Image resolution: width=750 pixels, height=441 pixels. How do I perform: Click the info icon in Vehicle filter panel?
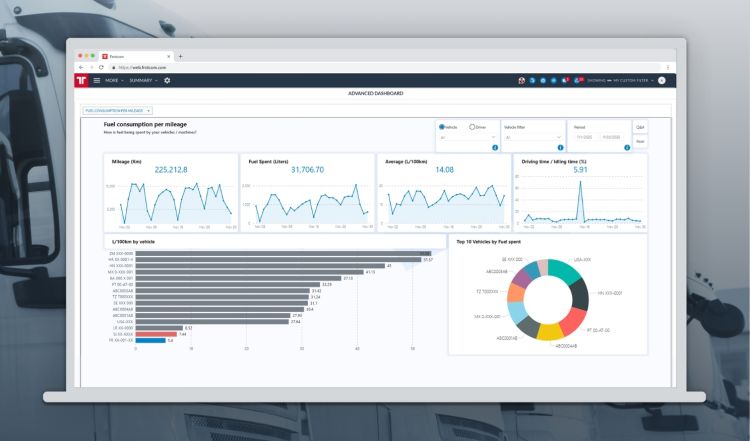[x=561, y=148]
